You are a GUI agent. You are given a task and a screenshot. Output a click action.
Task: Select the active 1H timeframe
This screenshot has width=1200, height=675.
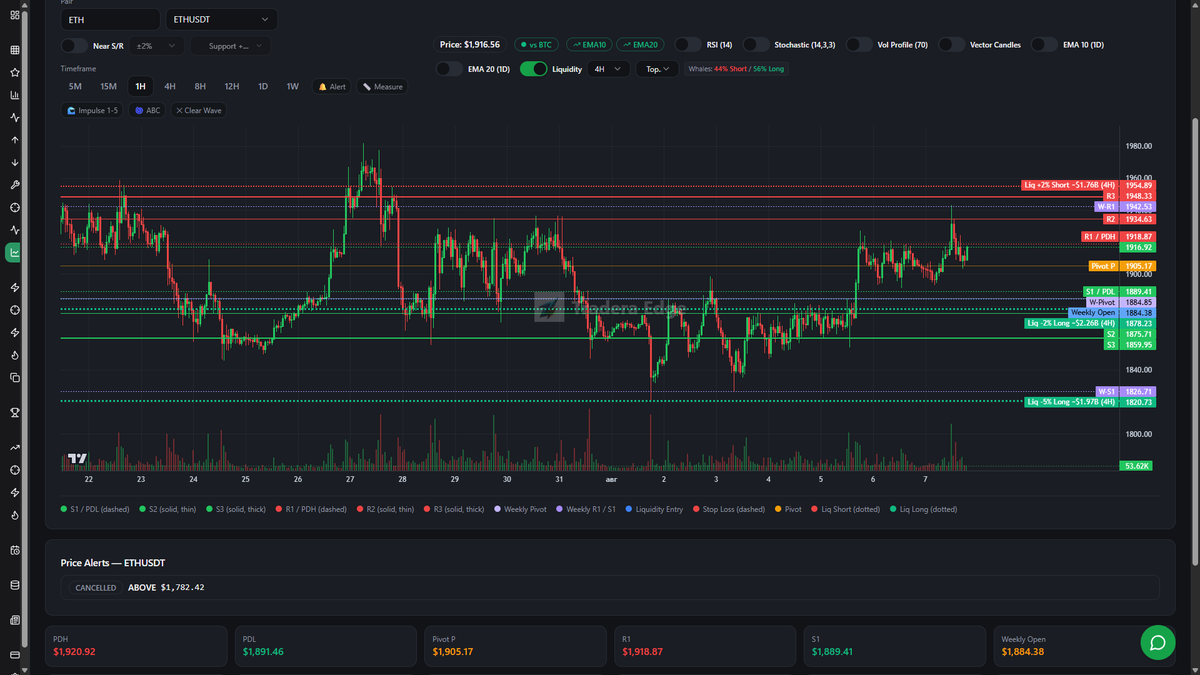click(140, 87)
